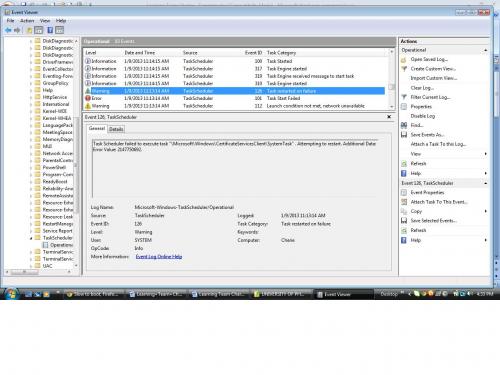
Task: Click Properties action icon
Action: 404,107
